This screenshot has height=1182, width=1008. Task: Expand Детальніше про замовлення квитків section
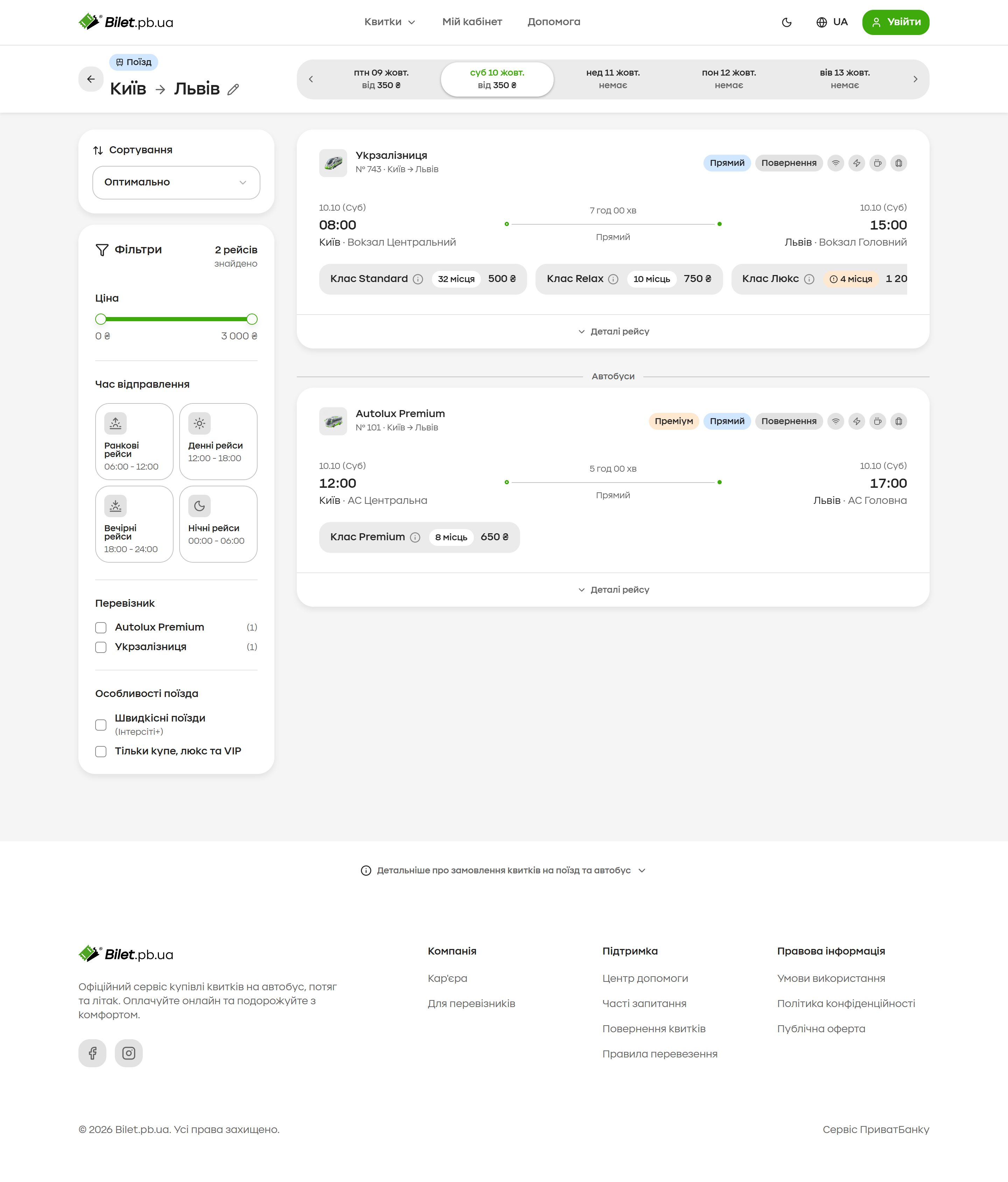pyautogui.click(x=504, y=871)
